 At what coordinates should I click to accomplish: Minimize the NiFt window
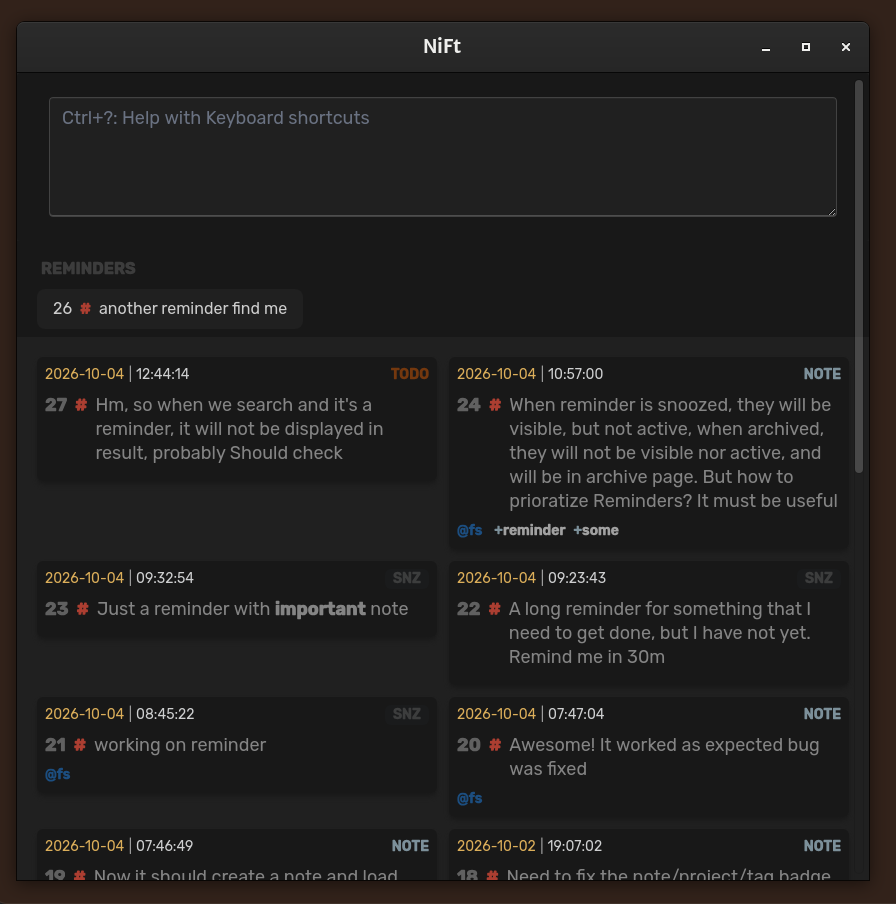[766, 47]
